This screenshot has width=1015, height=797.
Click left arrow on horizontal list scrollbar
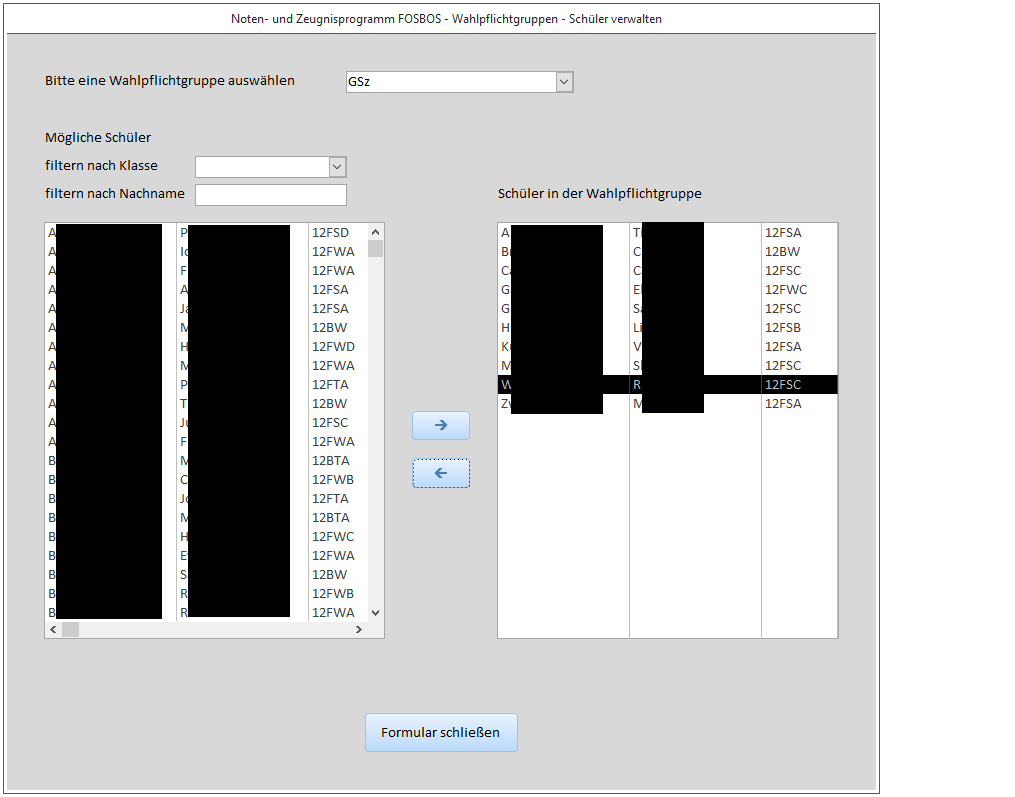point(53,630)
